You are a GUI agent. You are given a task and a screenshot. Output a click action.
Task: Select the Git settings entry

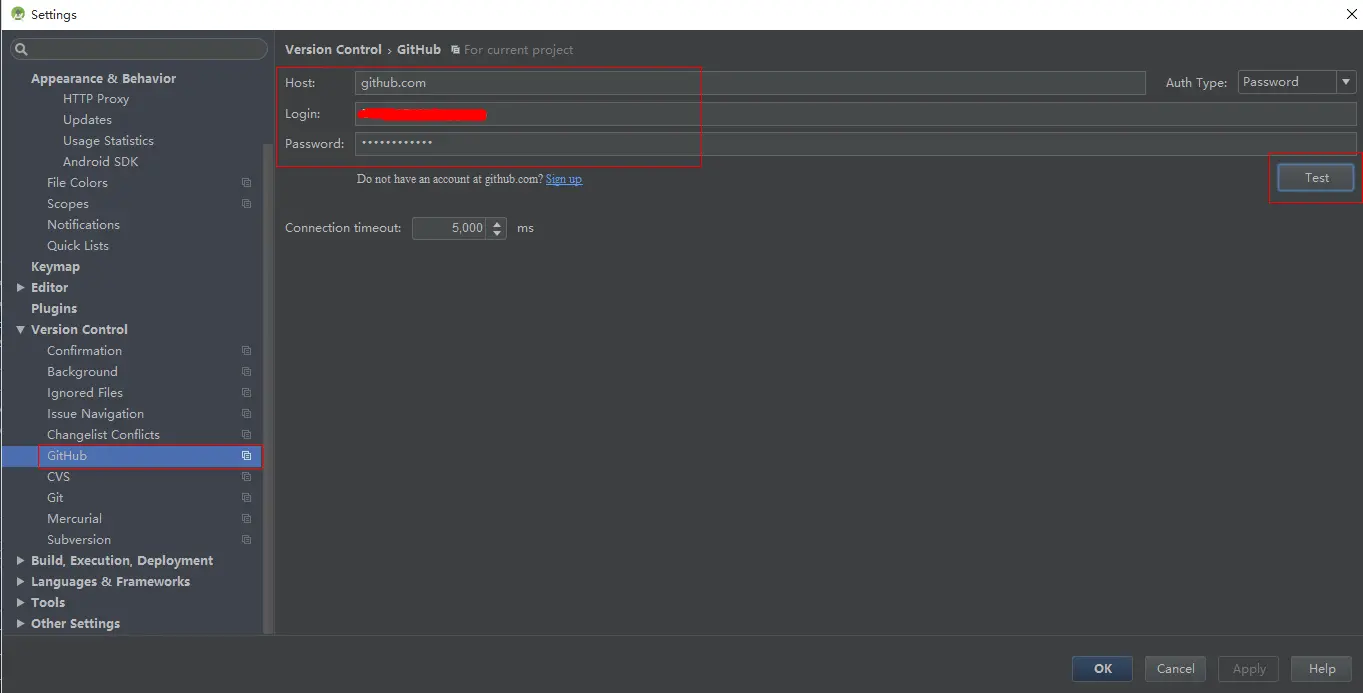55,498
